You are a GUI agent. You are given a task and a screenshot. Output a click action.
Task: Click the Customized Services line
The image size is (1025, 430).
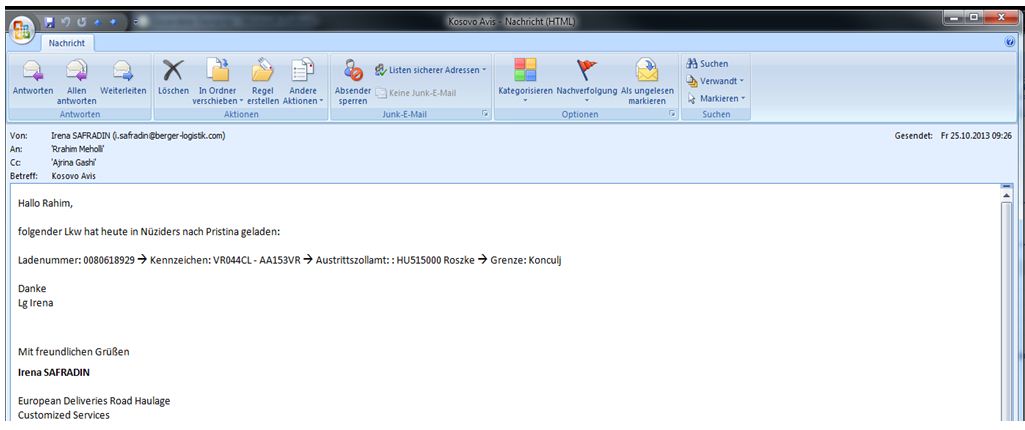64,414
